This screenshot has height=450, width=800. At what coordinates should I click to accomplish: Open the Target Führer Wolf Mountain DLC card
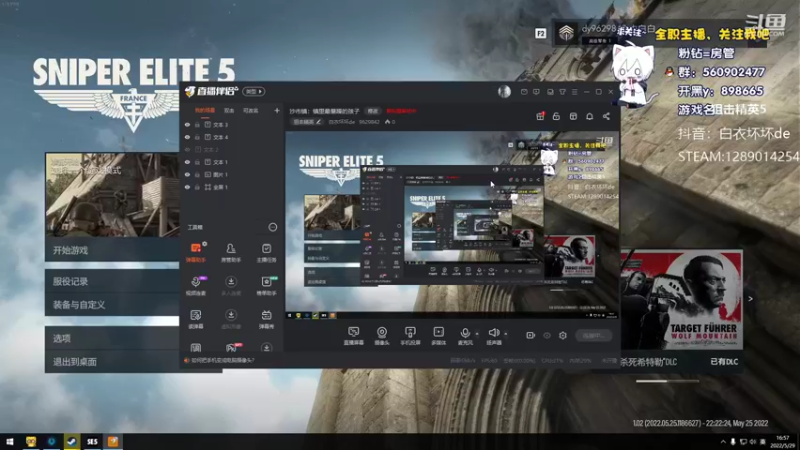tap(682, 300)
